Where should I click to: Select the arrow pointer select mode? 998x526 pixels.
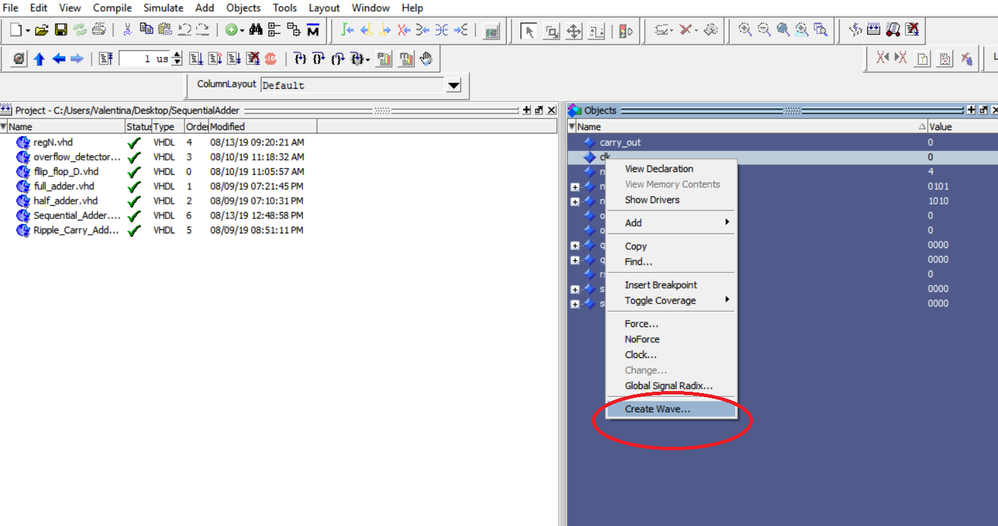(x=528, y=31)
